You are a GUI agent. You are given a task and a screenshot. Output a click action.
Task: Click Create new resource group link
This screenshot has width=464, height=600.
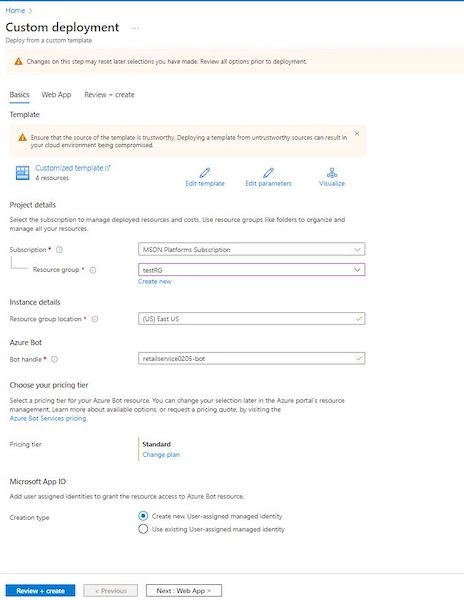(155, 282)
